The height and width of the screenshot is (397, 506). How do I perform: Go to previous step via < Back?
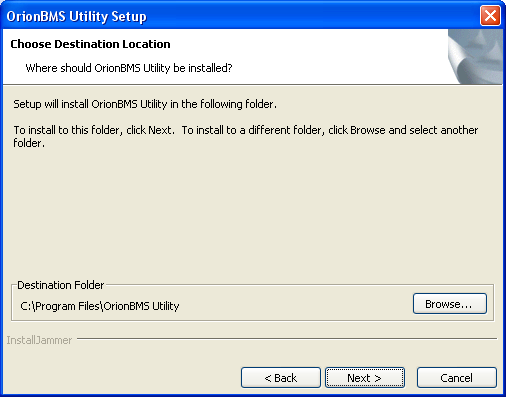pyautogui.click(x=281, y=378)
